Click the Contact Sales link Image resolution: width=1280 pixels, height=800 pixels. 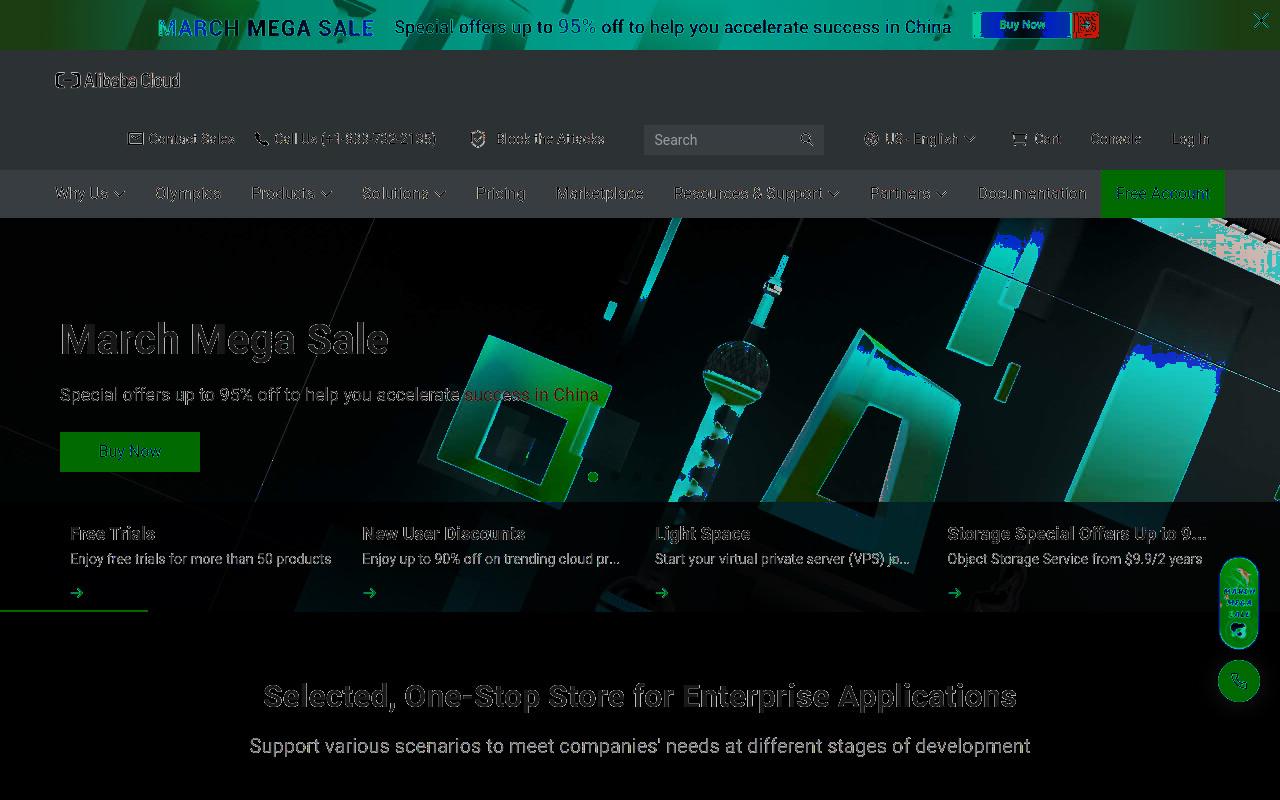191,139
